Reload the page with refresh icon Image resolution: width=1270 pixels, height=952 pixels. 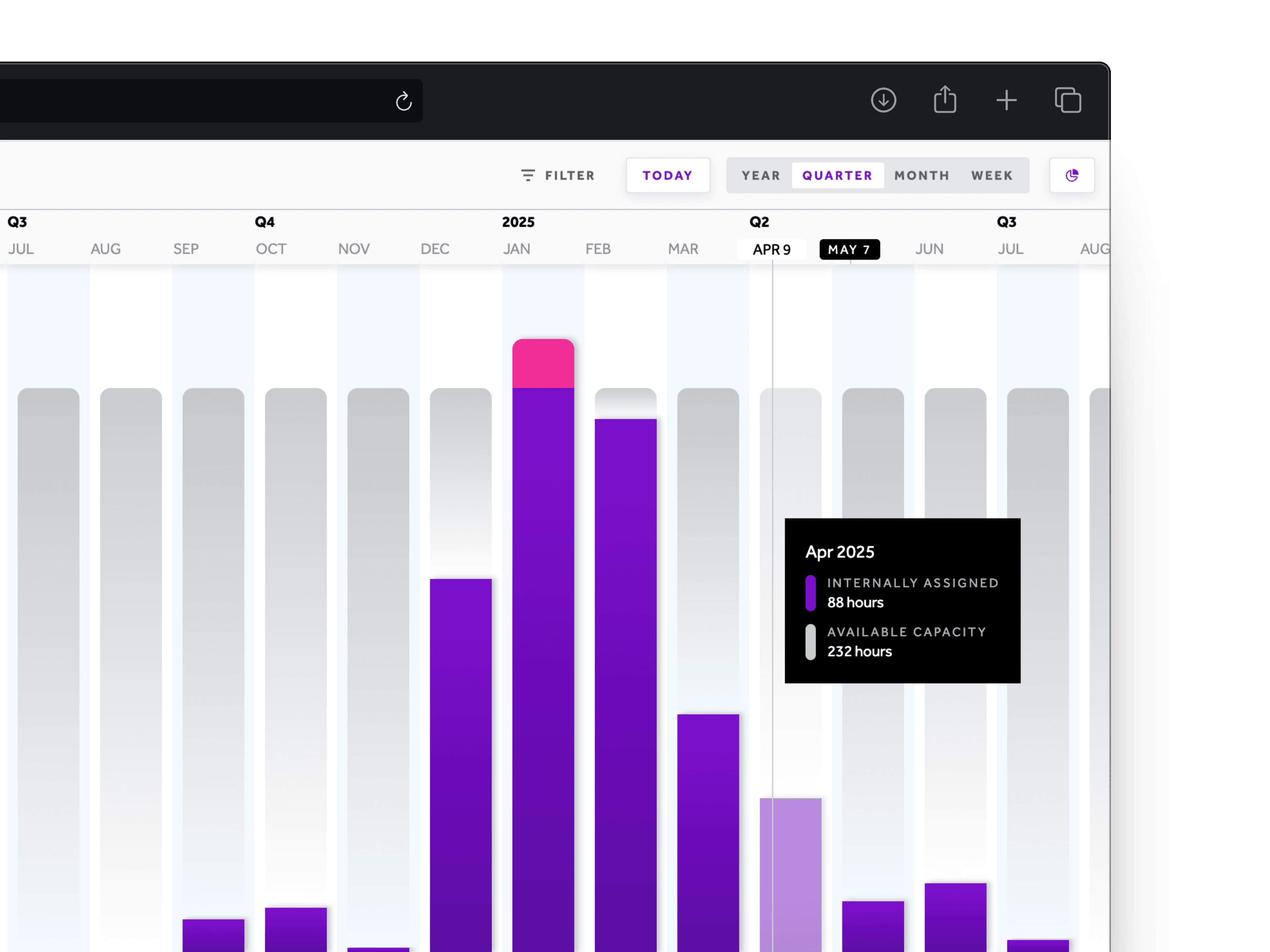click(403, 101)
